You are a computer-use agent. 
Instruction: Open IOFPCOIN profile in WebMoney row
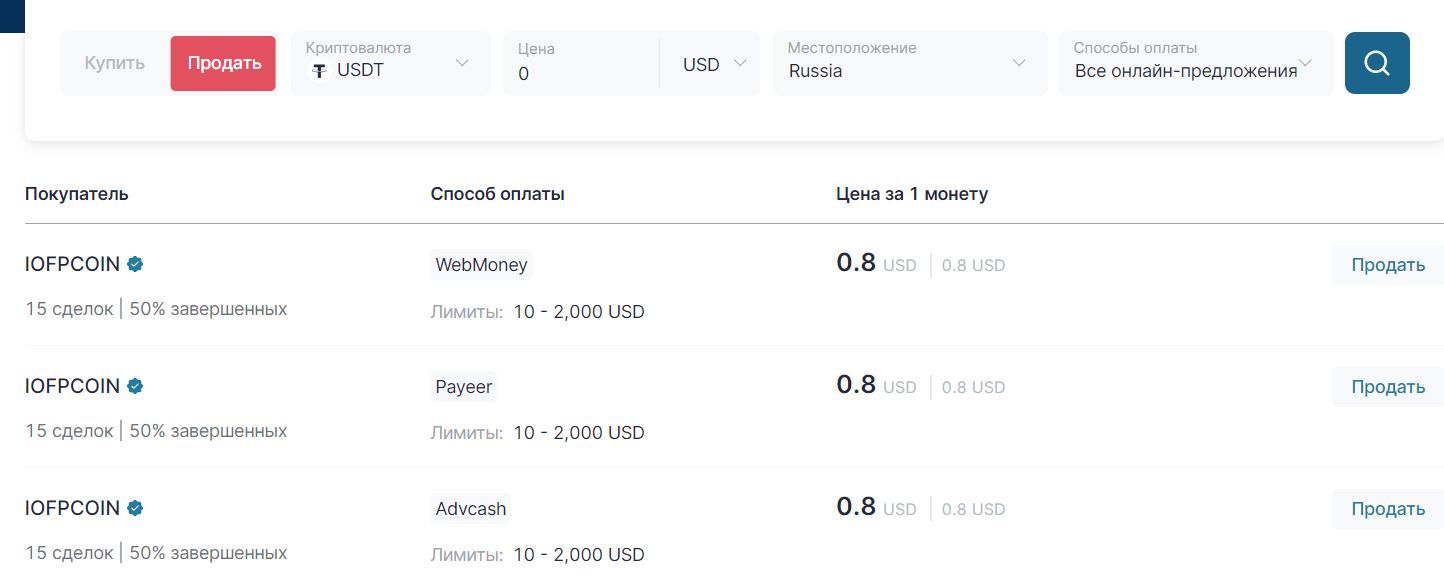[72, 264]
